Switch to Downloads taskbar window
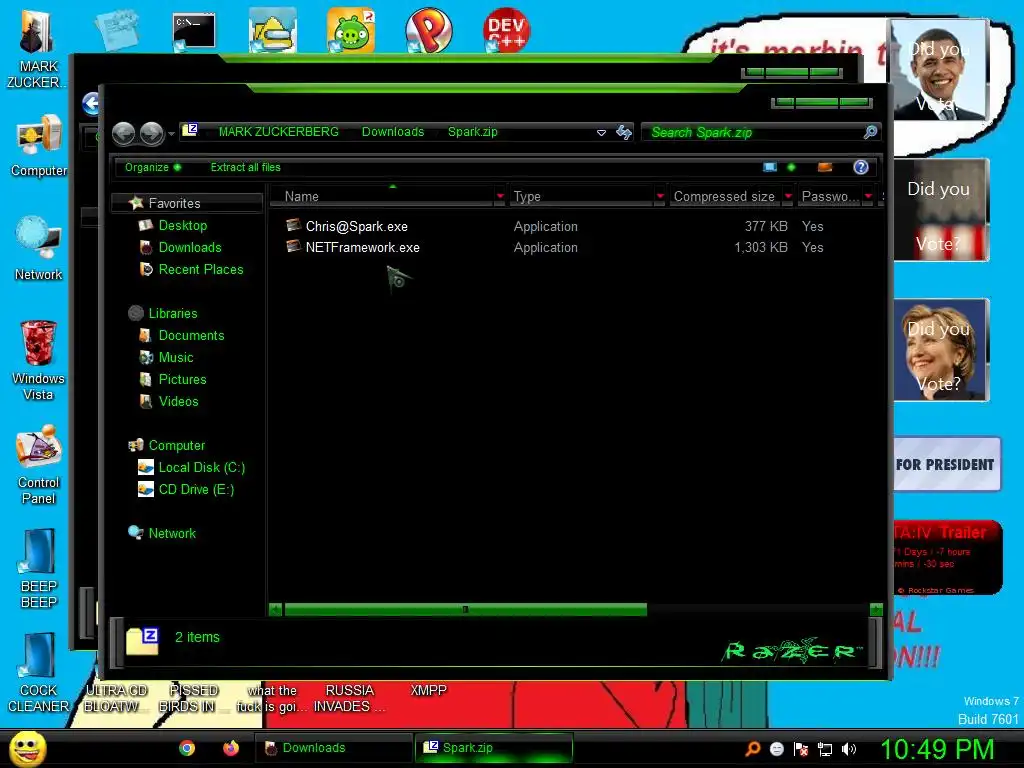The width and height of the screenshot is (1024, 768). click(x=335, y=748)
